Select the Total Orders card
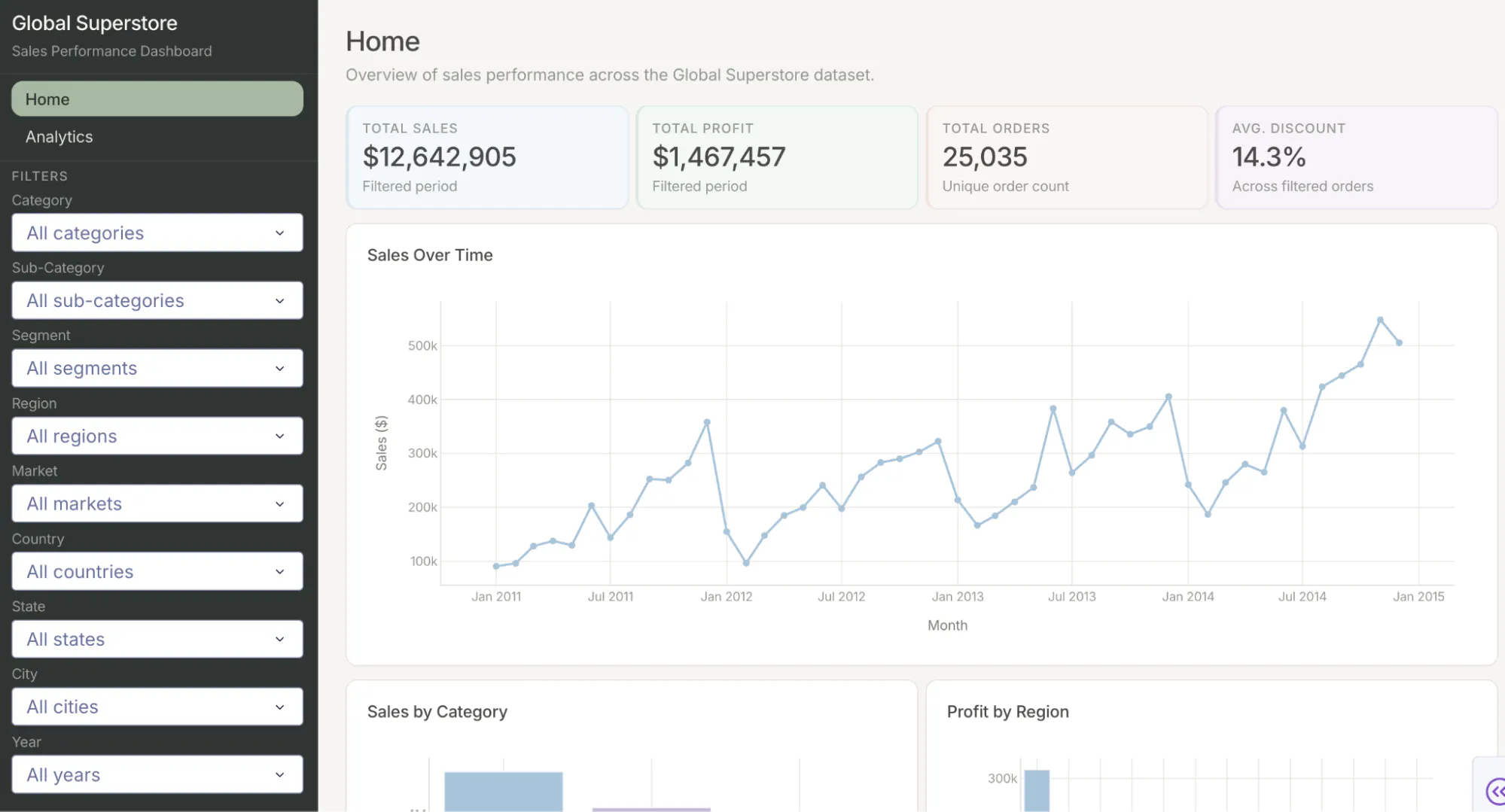 pos(1067,157)
